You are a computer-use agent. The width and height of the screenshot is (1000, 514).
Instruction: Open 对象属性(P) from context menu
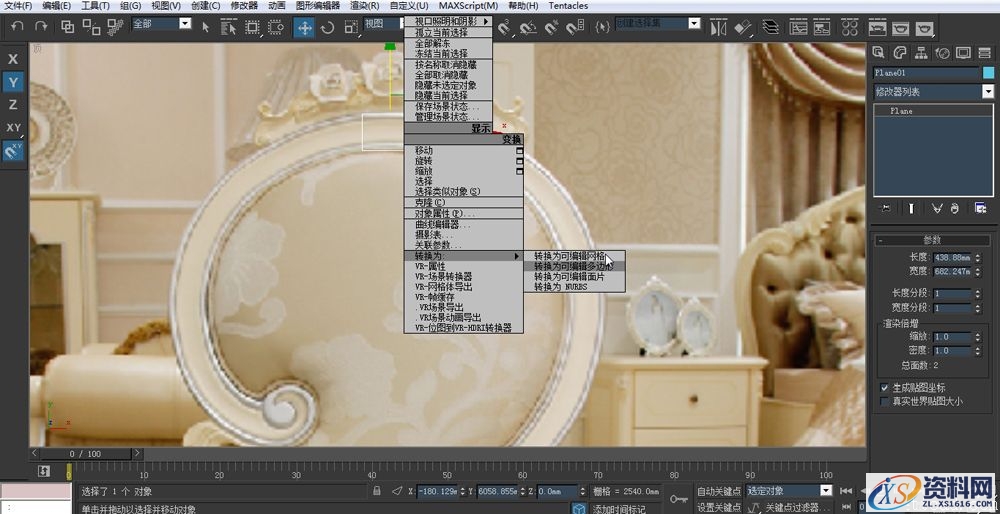pos(464,213)
